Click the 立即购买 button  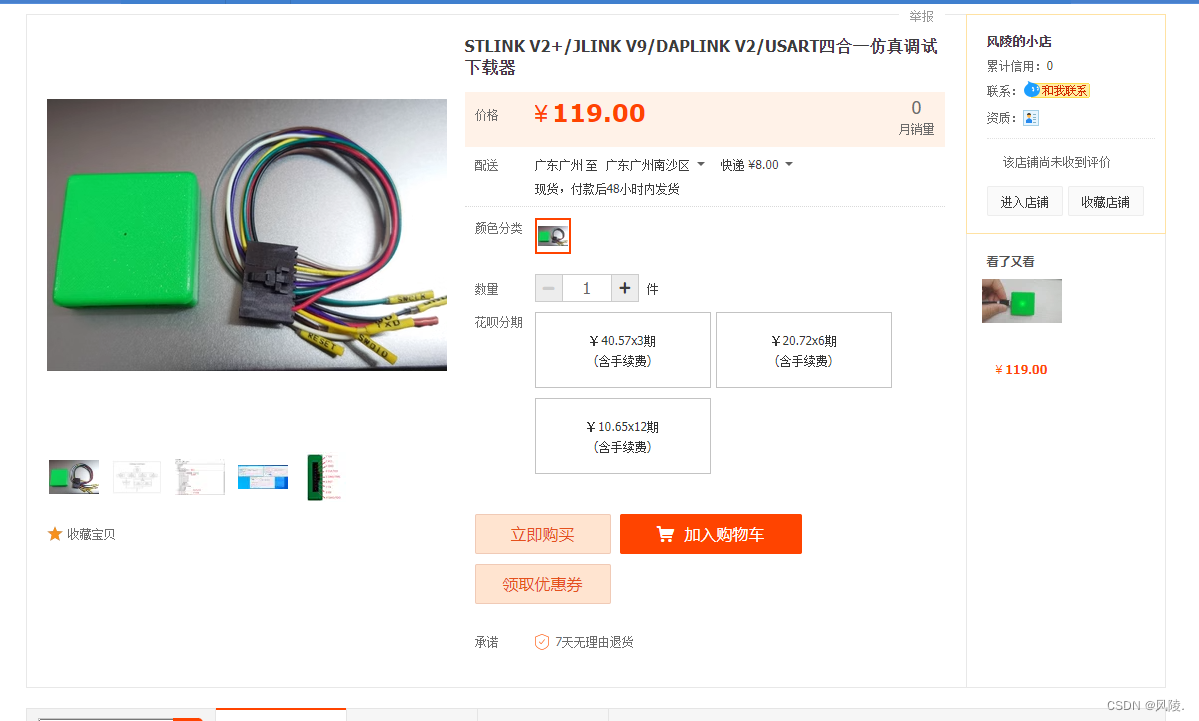pos(542,534)
